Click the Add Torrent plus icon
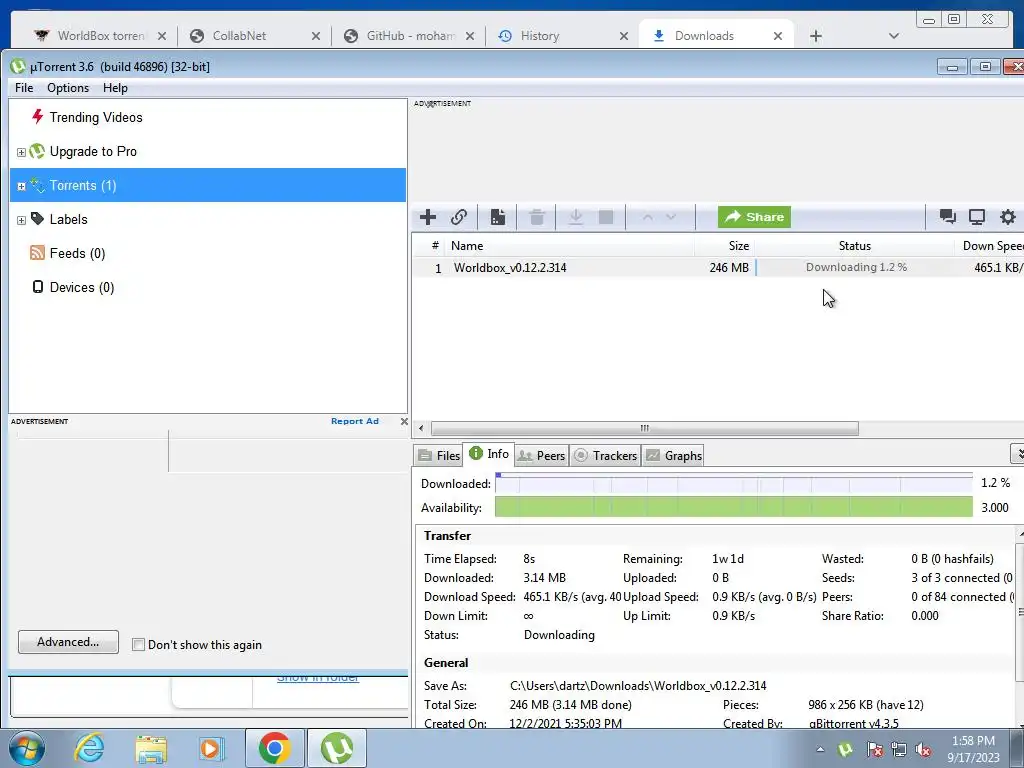The height and width of the screenshot is (768, 1024). point(428,217)
